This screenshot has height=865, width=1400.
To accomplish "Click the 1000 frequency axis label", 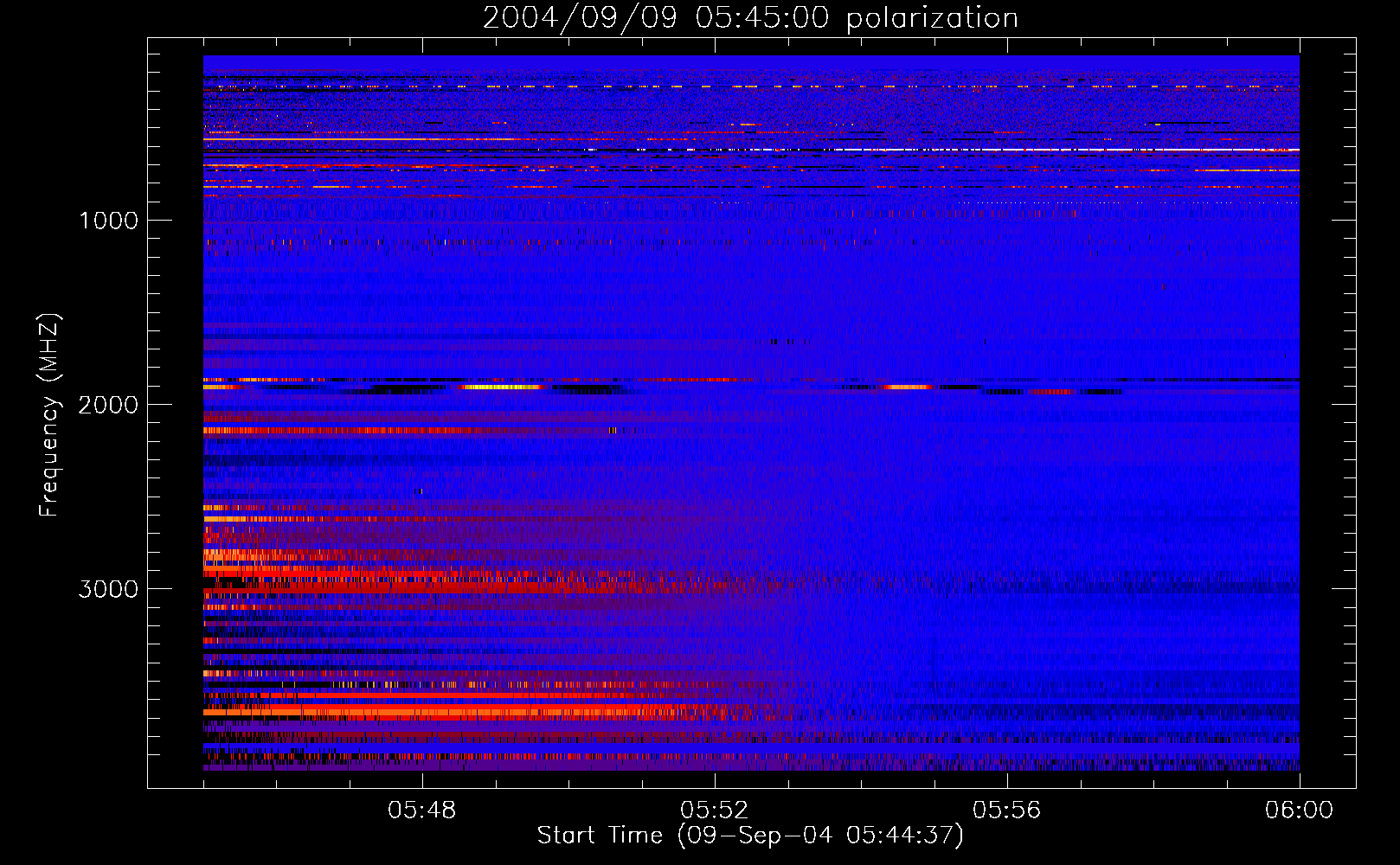I will [109, 221].
